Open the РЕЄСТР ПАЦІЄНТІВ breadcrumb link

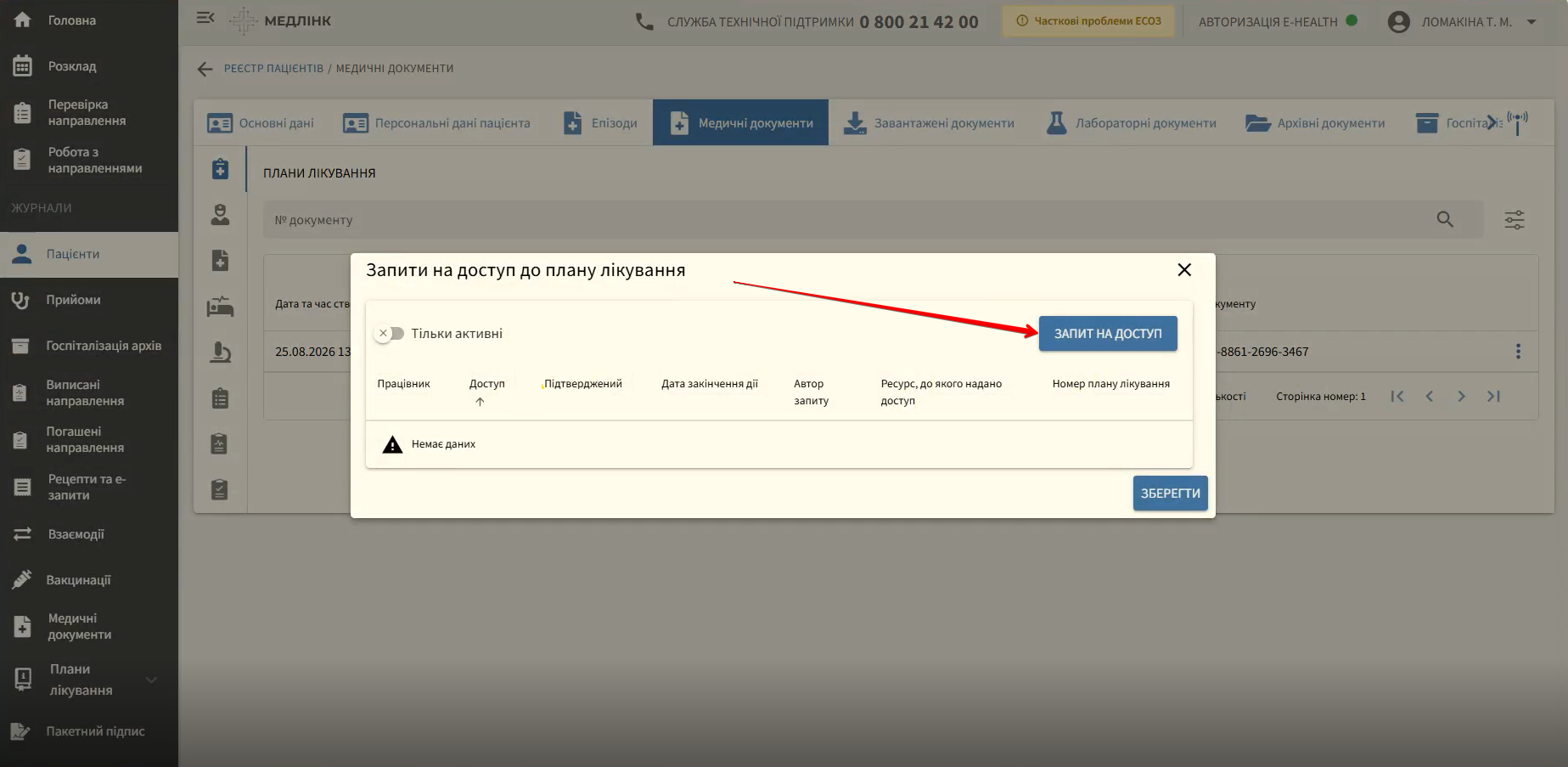tap(273, 69)
